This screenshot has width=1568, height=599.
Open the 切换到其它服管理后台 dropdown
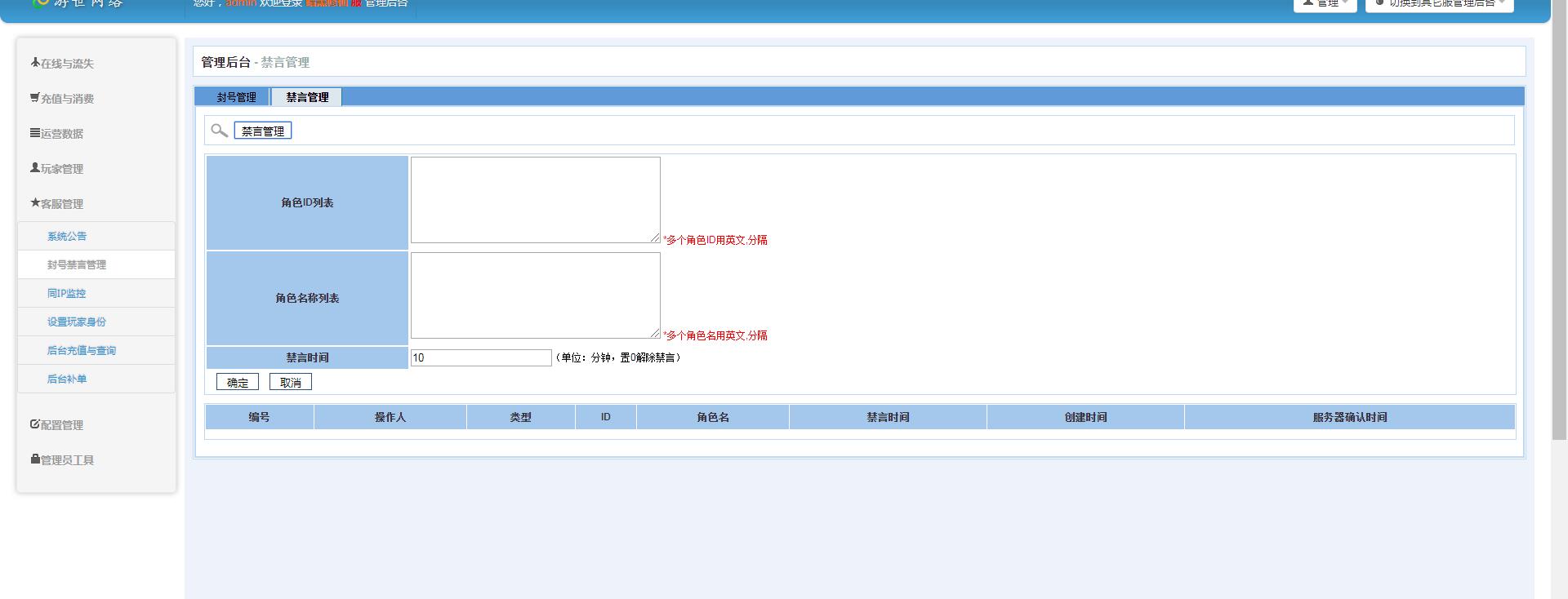[1439, 4]
